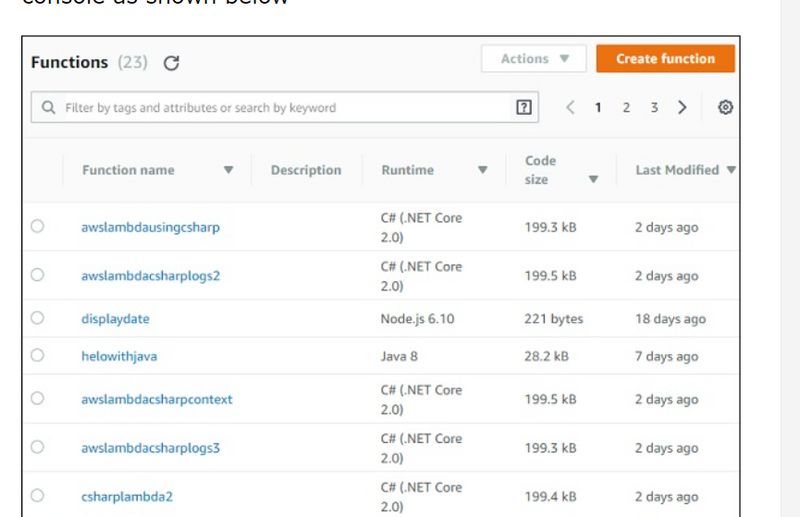
Task: Sort by Function name arrow
Action: (x=228, y=170)
